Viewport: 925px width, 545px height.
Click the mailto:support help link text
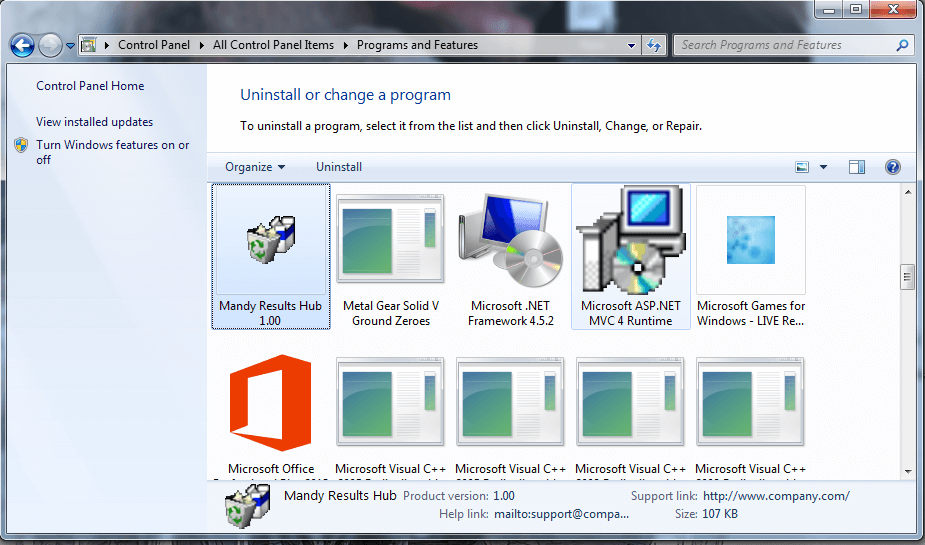[562, 514]
